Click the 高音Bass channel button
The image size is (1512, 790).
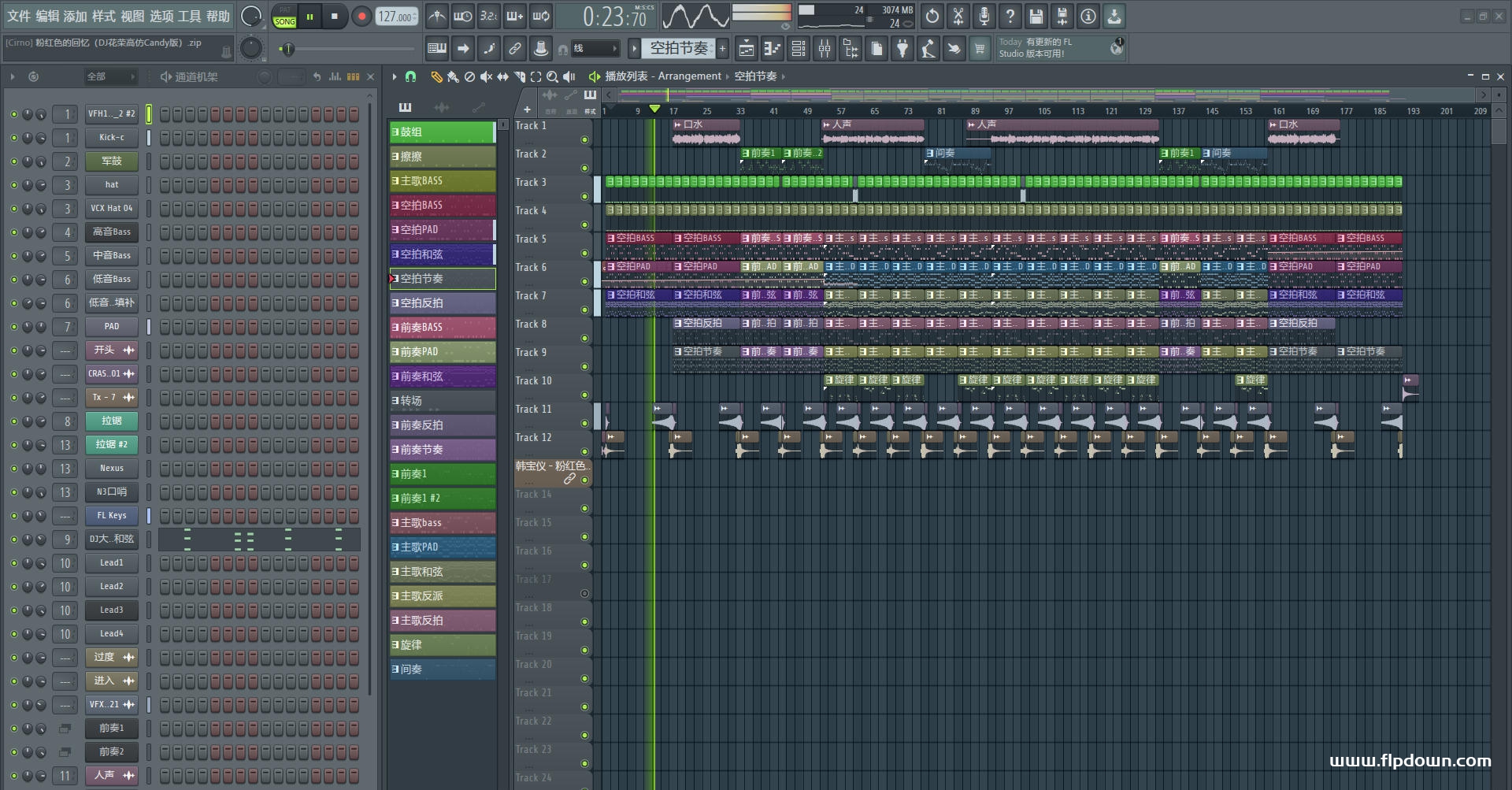tap(112, 232)
